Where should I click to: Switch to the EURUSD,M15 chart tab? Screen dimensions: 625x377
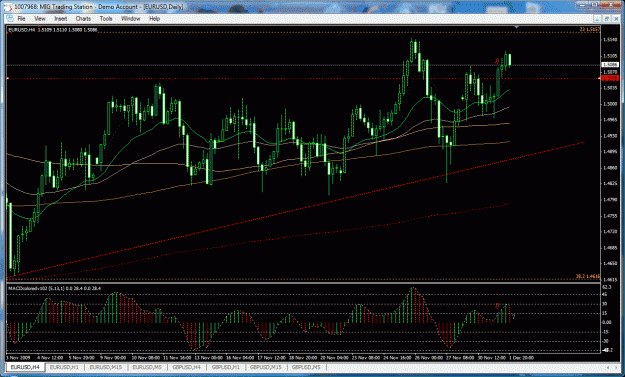[106, 367]
